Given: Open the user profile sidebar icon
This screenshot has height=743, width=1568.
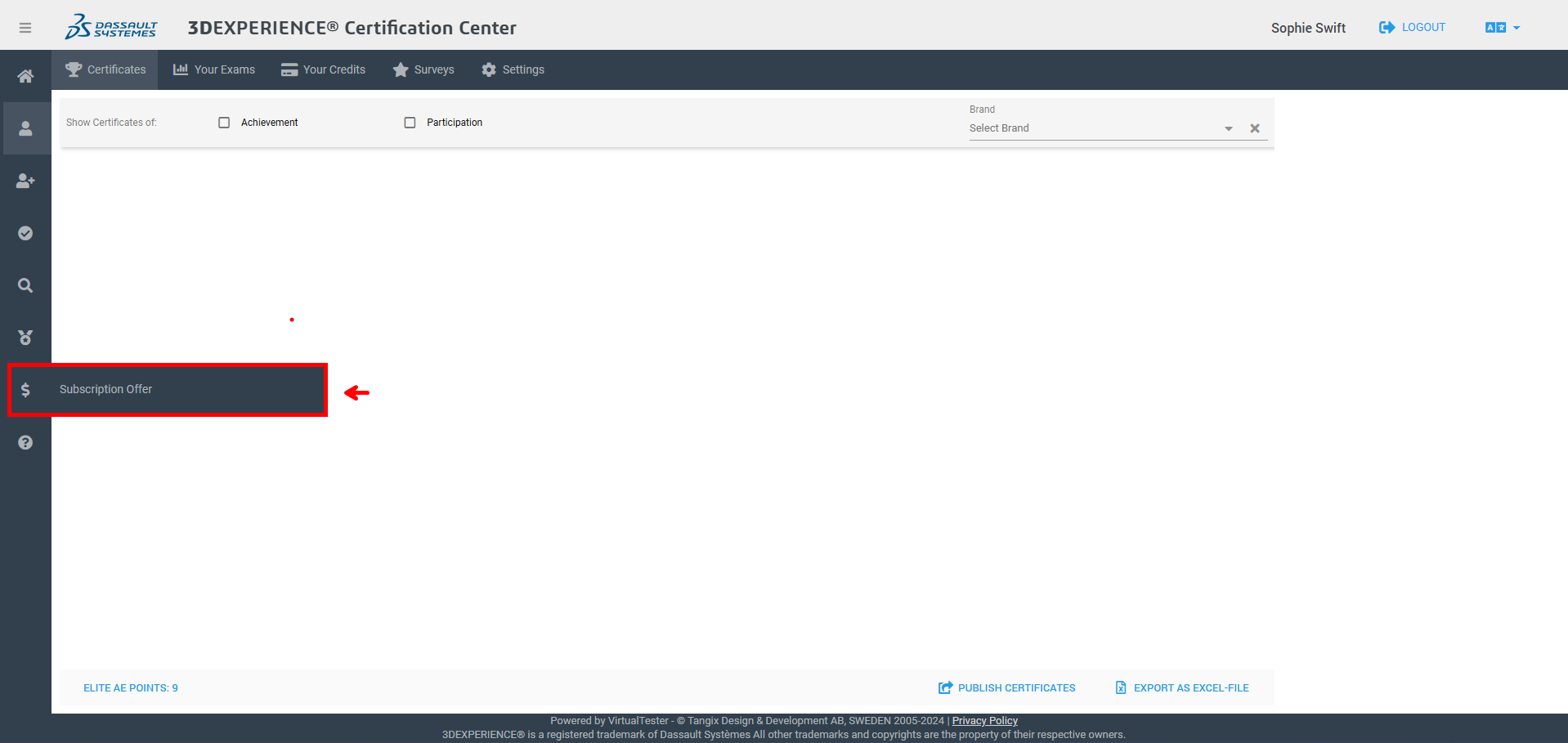Looking at the screenshot, I should click(x=25, y=128).
